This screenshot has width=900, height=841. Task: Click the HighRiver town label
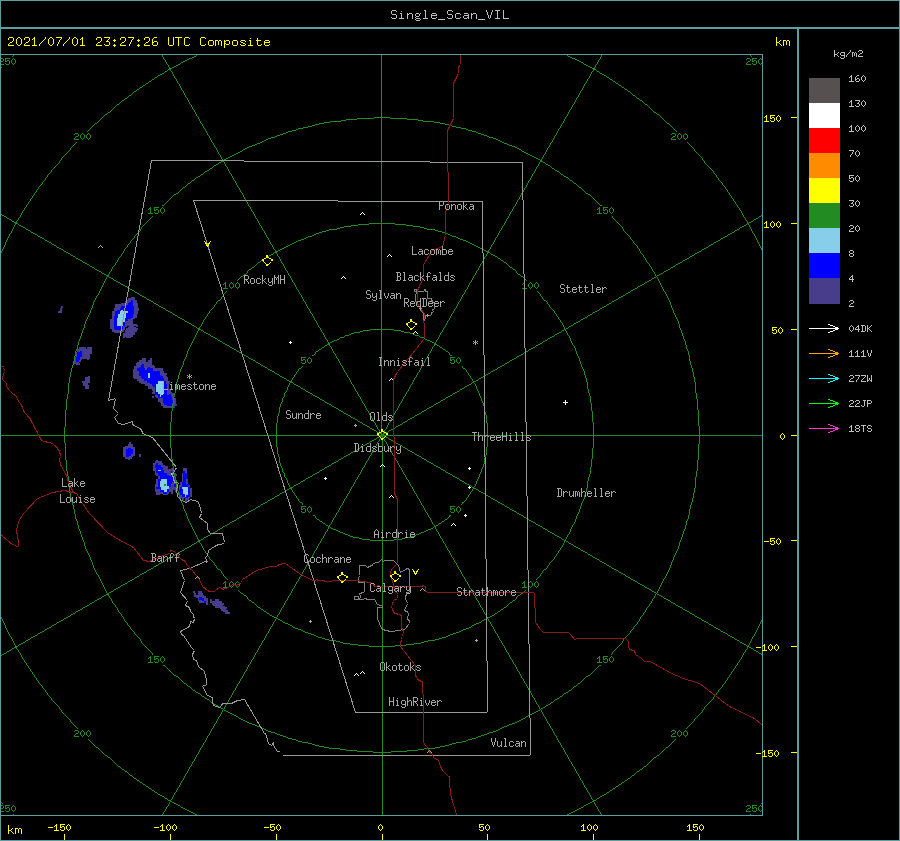(415, 702)
